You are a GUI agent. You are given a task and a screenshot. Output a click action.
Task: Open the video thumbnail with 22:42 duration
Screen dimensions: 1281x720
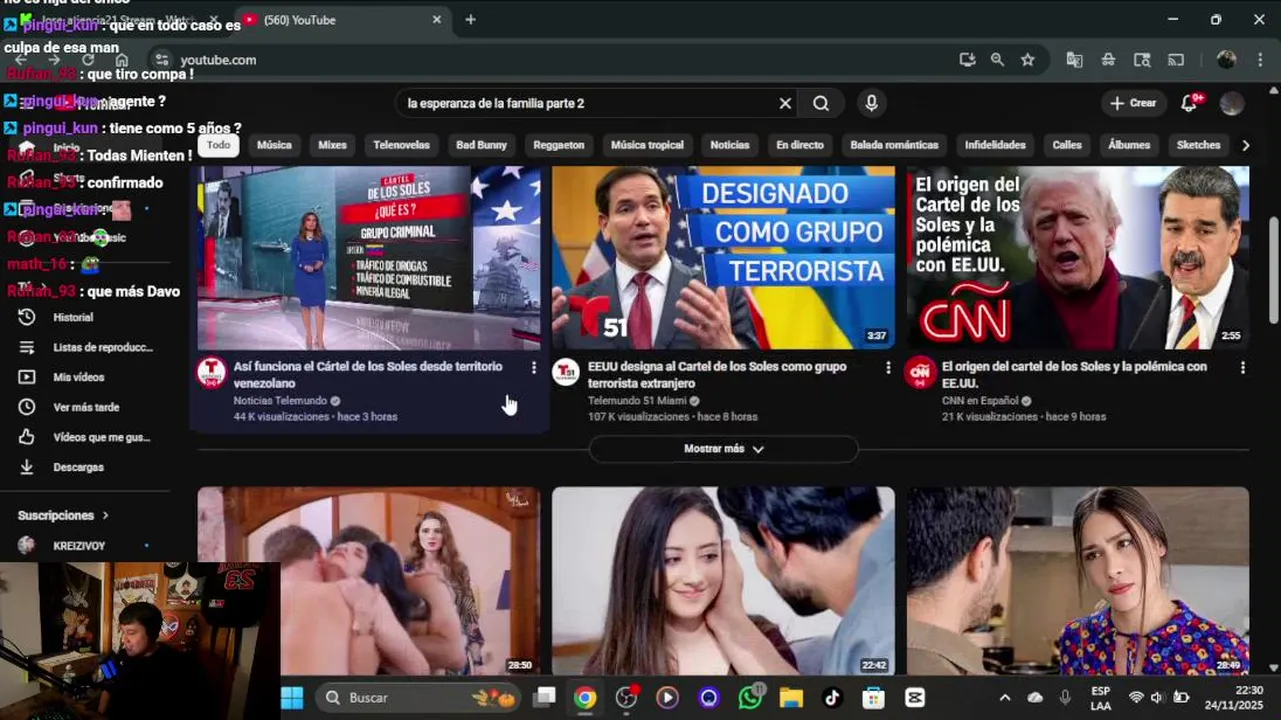pyautogui.click(x=723, y=581)
